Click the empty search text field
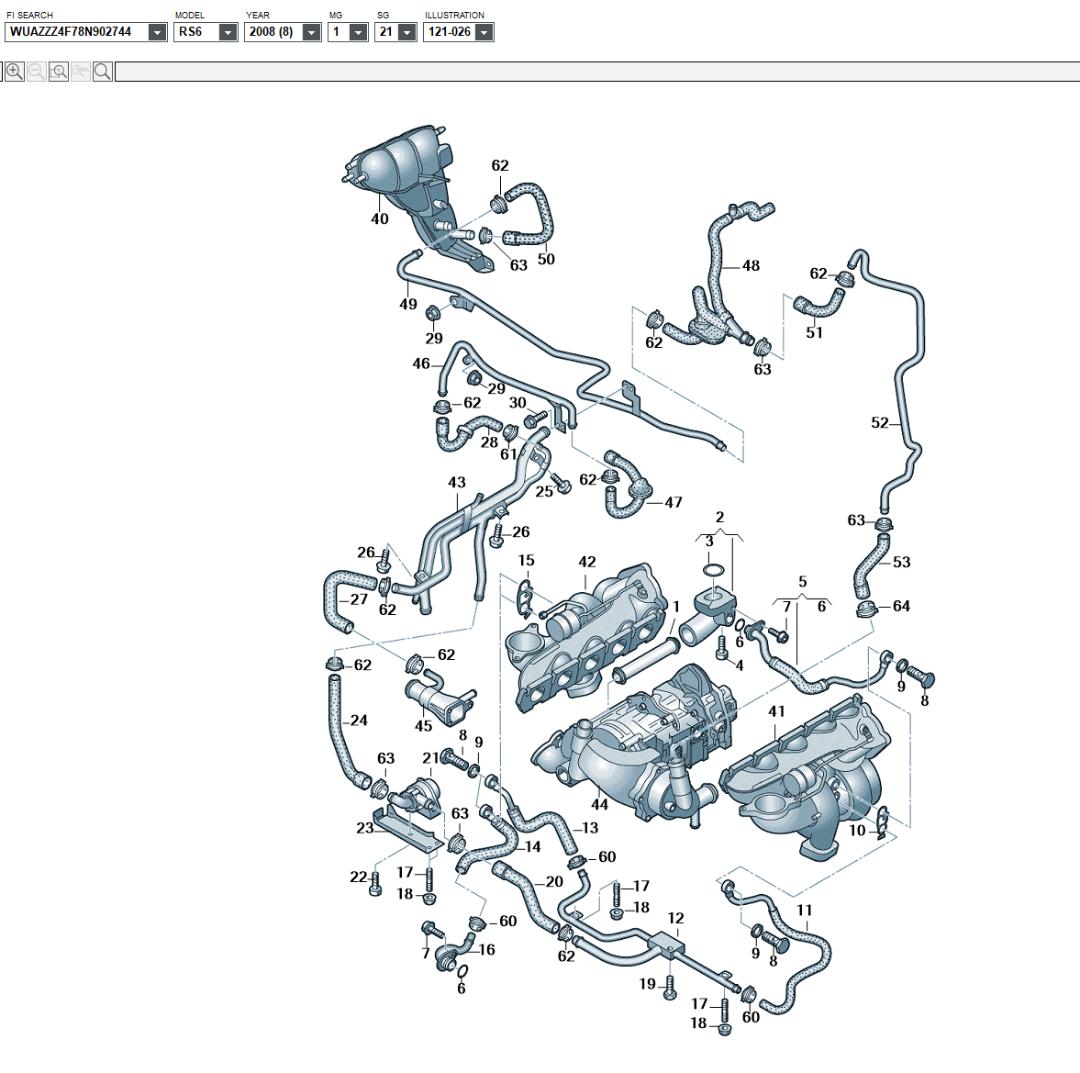The height and width of the screenshot is (1073, 1080). (596, 71)
